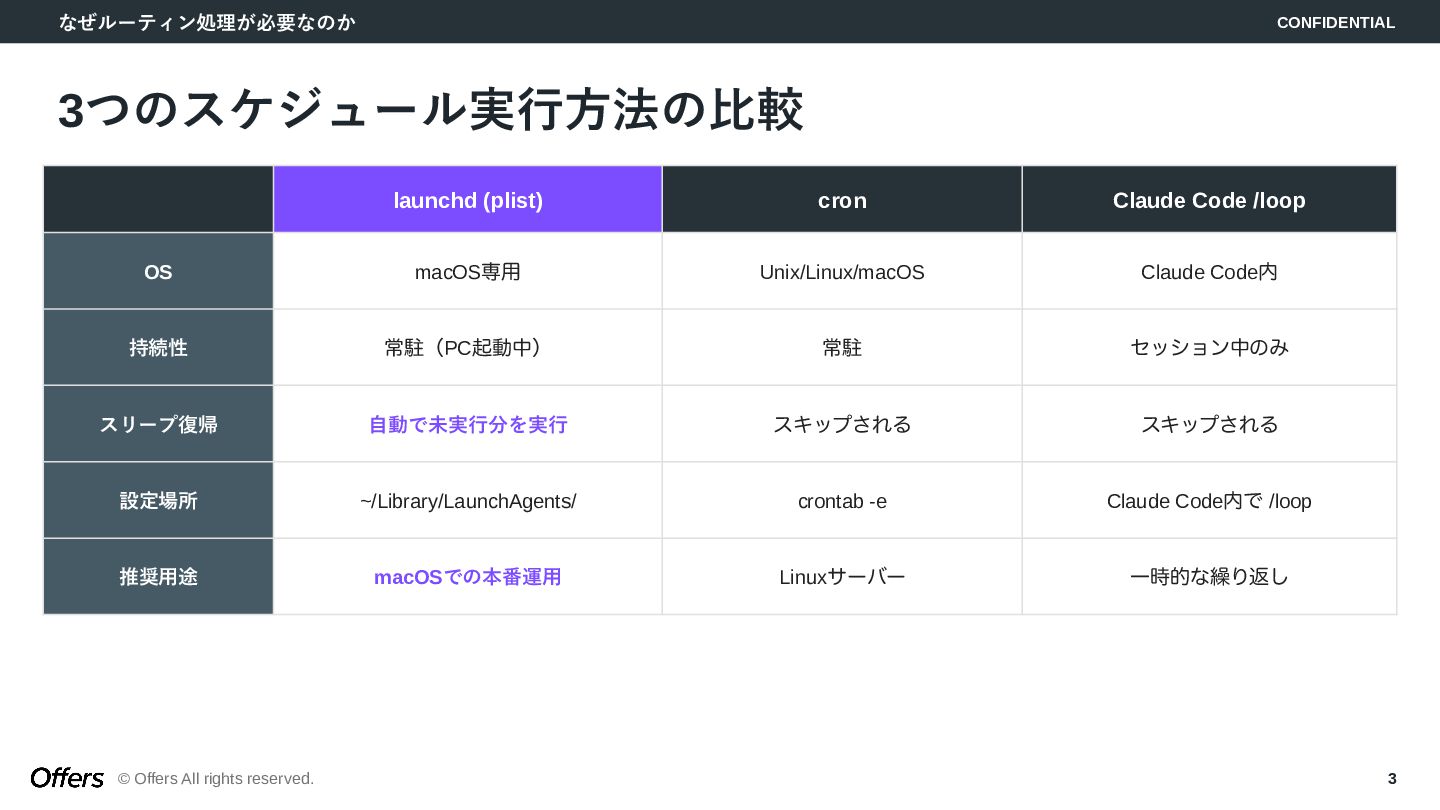Click the CONFIDENTIAL label in header
This screenshot has height=810, width=1440.
[x=1336, y=22]
